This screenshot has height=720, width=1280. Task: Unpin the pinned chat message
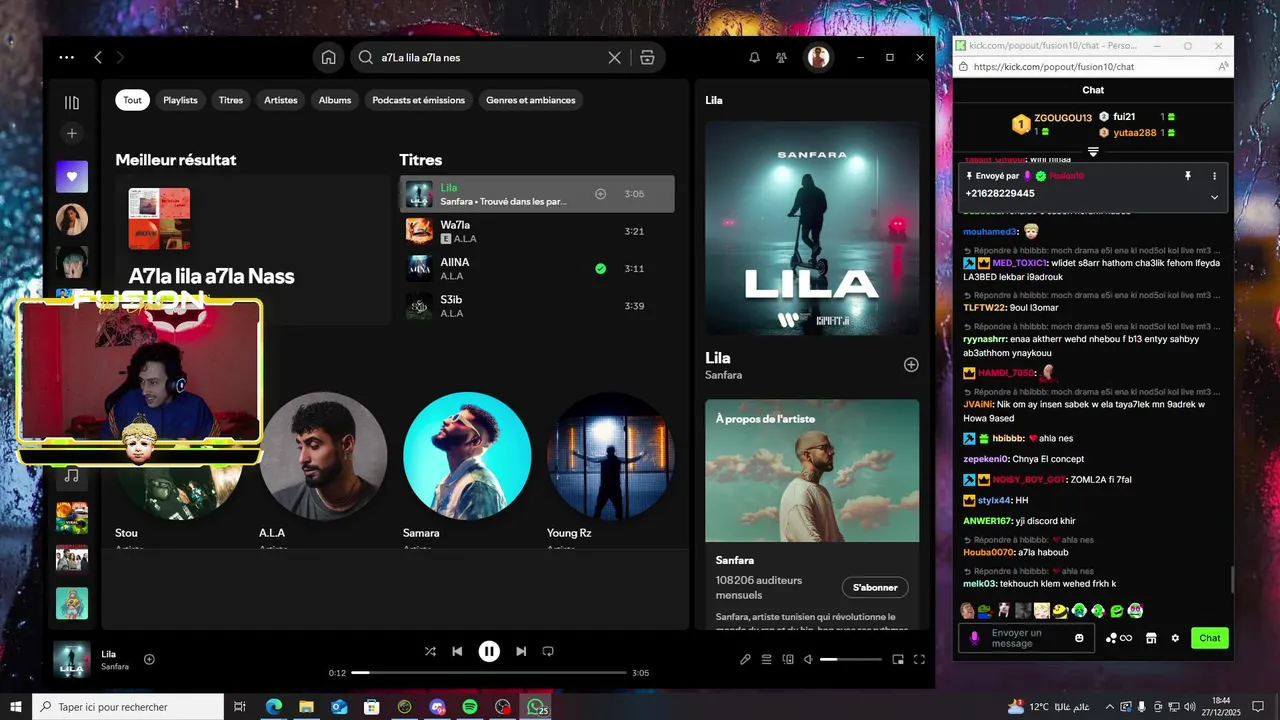(1188, 176)
